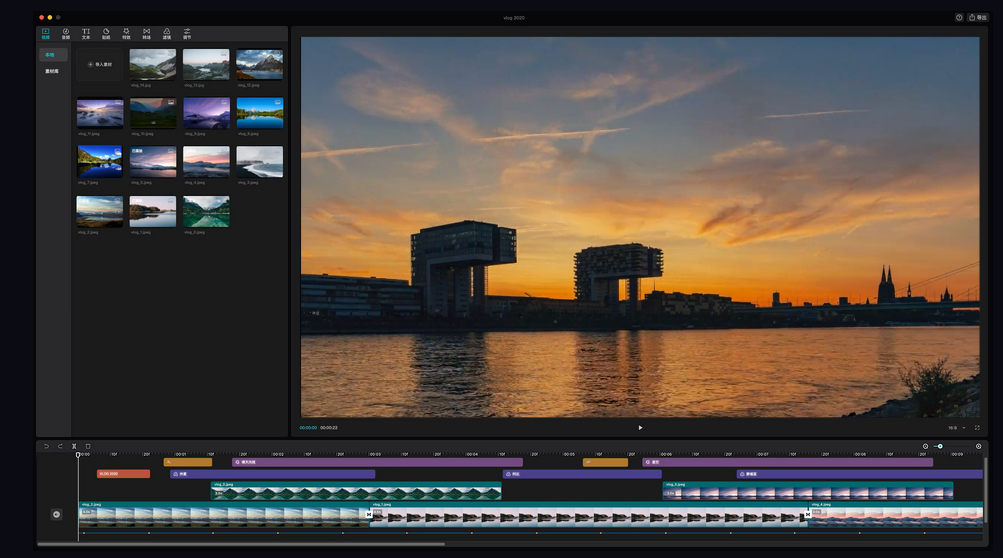Open the Audio (音频) media tab
Image resolution: width=1003 pixels, height=558 pixels.
66,34
